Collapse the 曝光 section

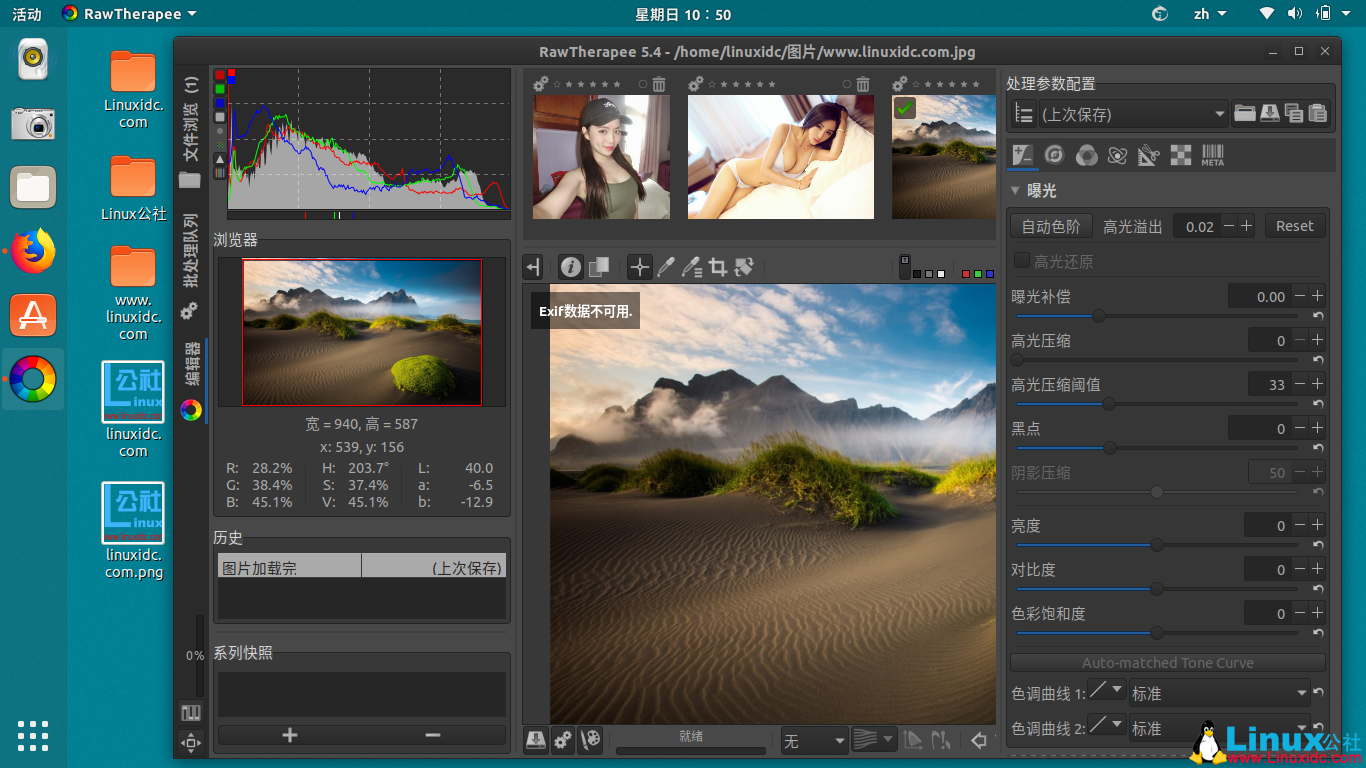click(x=1015, y=191)
